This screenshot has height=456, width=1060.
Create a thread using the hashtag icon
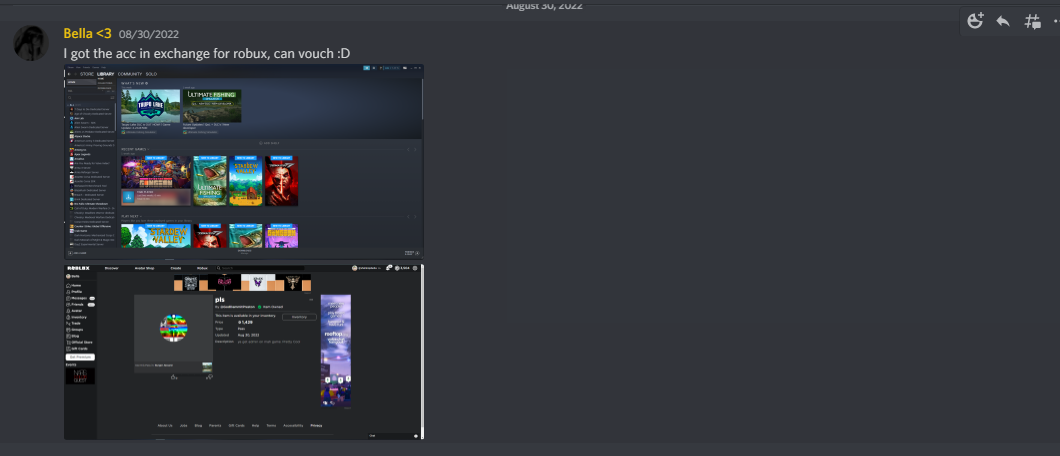(1032, 21)
